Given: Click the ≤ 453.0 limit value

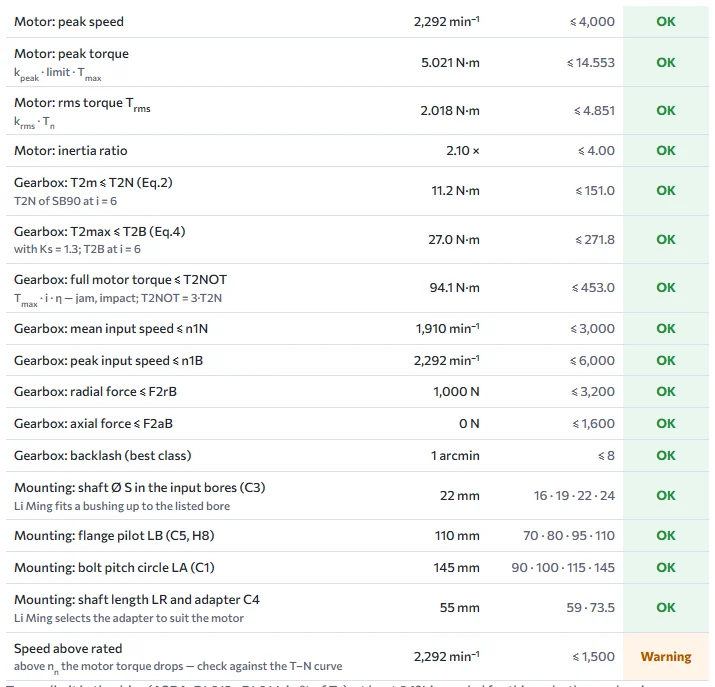Looking at the screenshot, I should coord(593,288).
